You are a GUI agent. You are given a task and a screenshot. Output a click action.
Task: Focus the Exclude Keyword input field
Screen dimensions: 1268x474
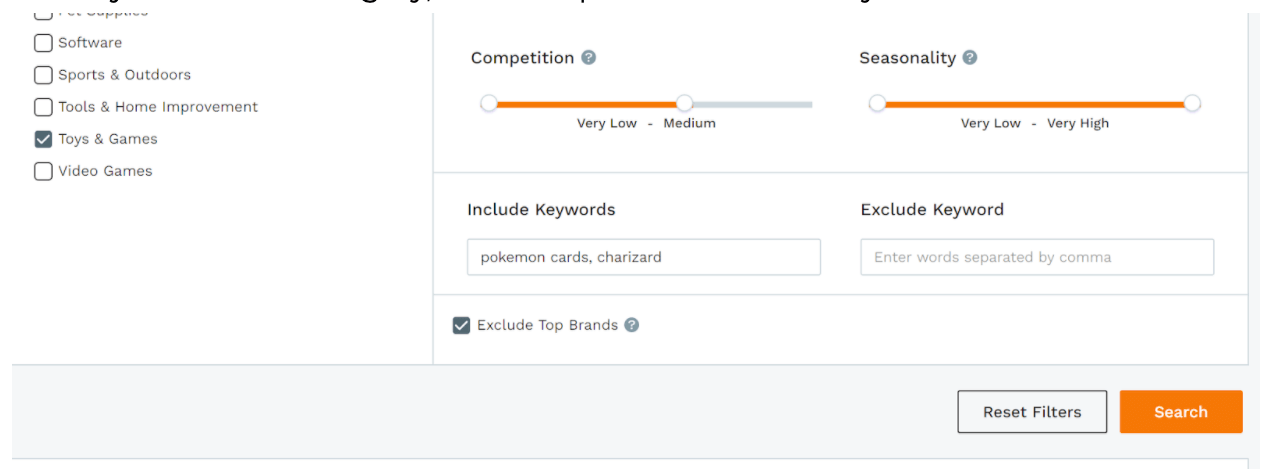coord(1037,257)
